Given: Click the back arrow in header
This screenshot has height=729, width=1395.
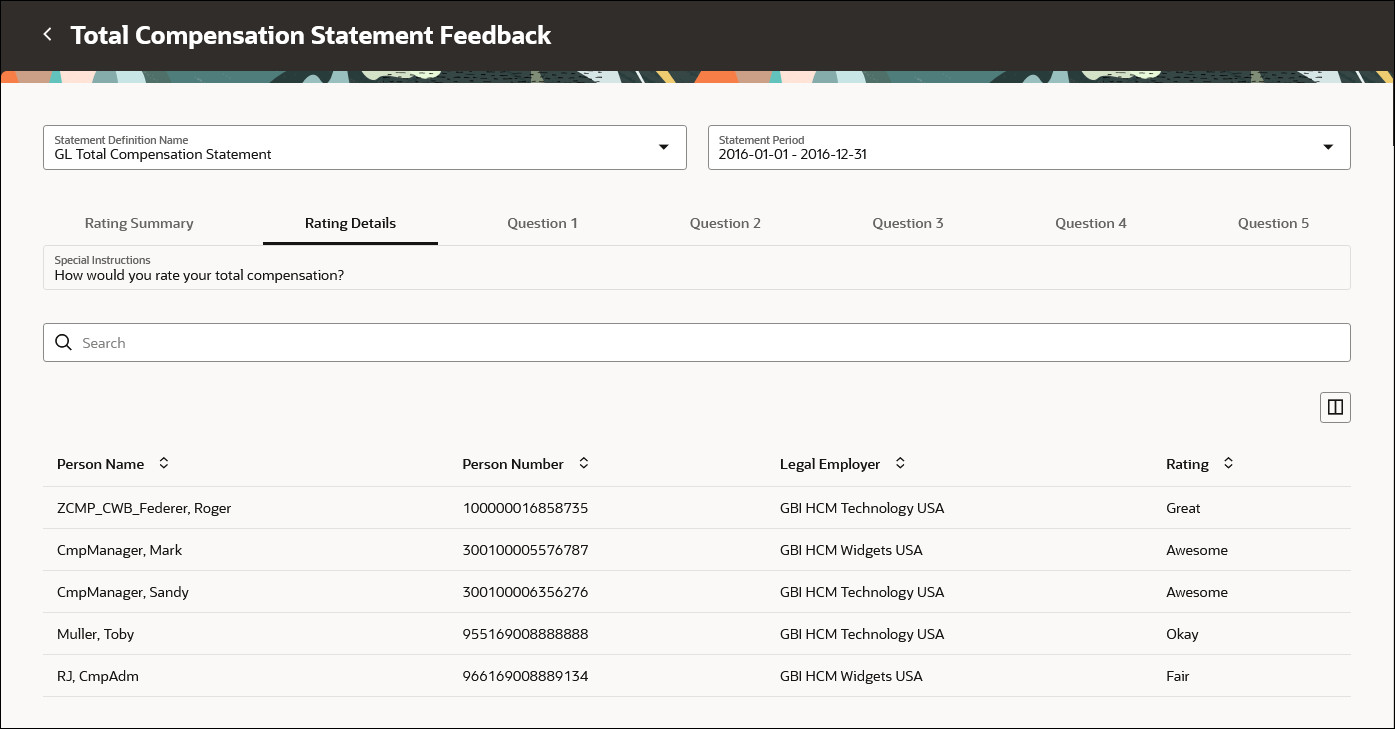Looking at the screenshot, I should (x=47, y=35).
